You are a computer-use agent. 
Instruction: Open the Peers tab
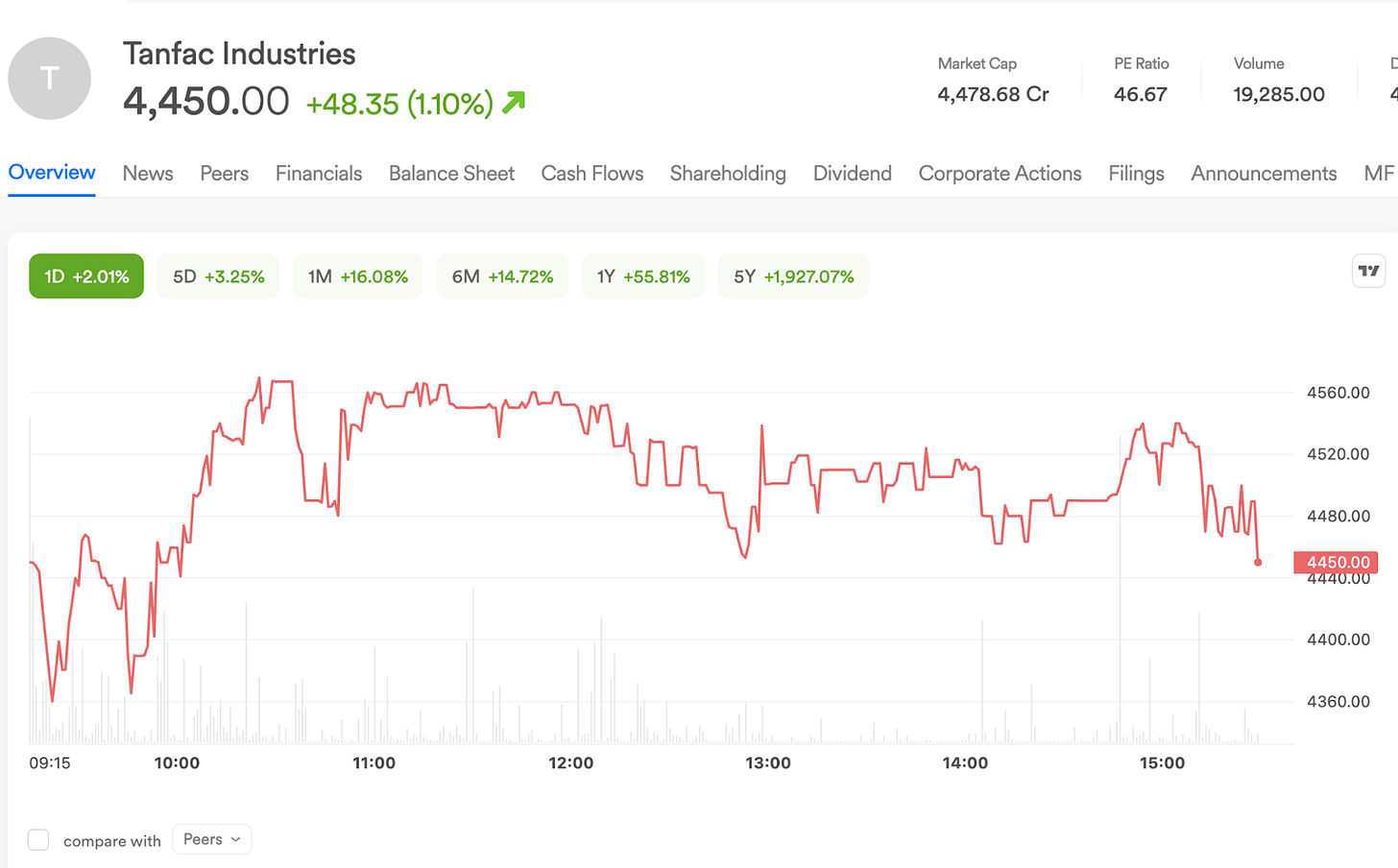click(x=225, y=174)
